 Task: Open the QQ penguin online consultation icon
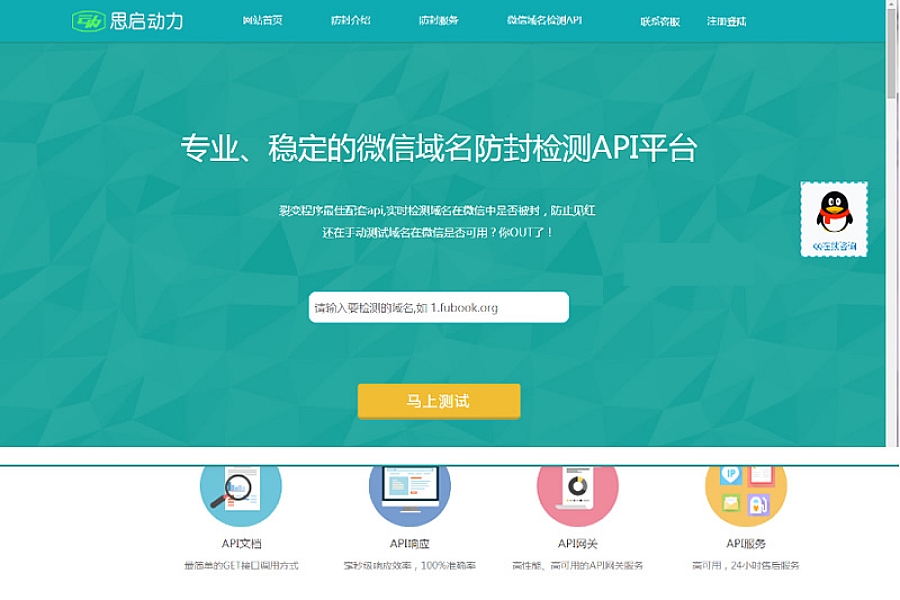click(833, 213)
